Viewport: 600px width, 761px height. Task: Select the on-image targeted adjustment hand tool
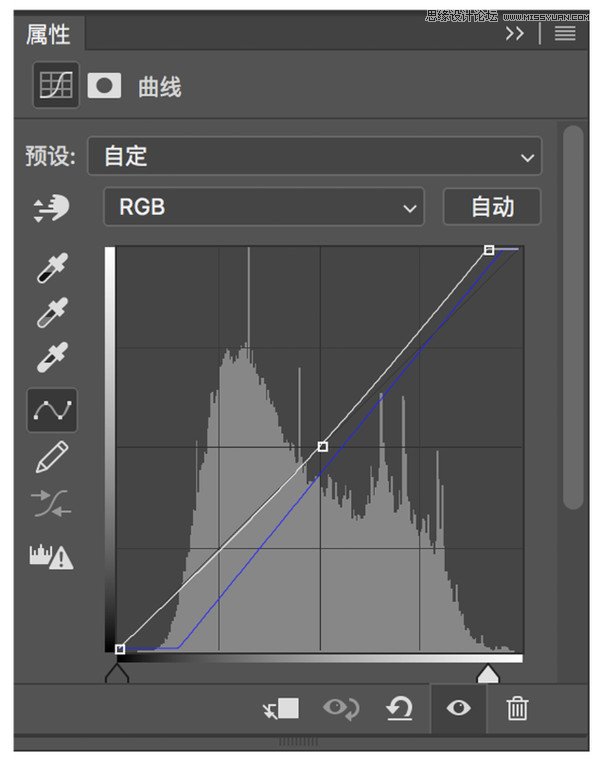(x=51, y=208)
